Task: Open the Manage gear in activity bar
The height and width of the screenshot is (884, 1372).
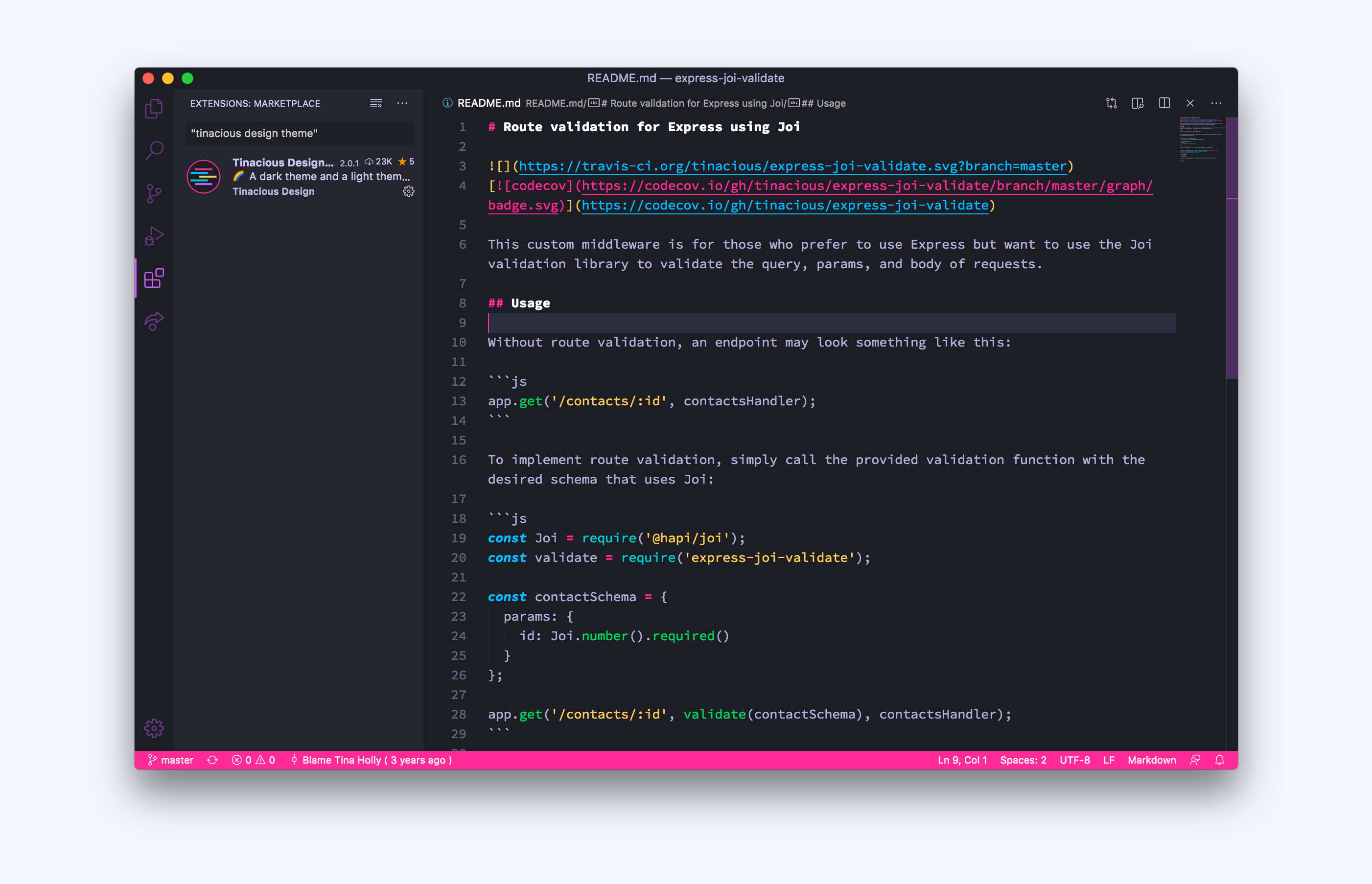Action: (x=154, y=728)
